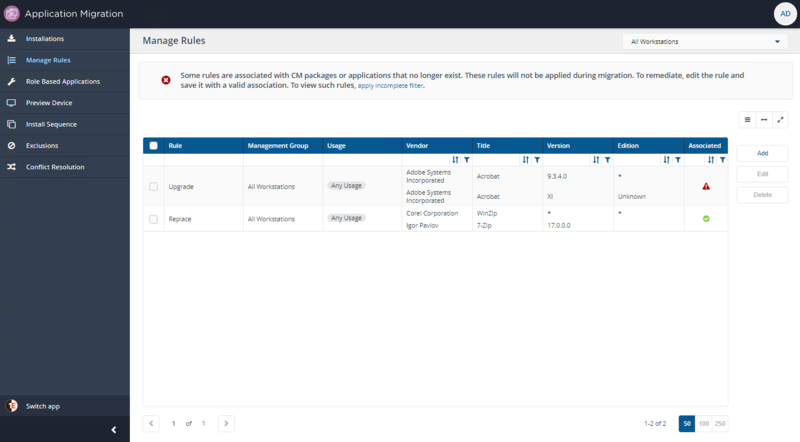This screenshot has height=442, width=800.
Task: Click the red warning icon for Upgrade rule
Action: tap(705, 186)
